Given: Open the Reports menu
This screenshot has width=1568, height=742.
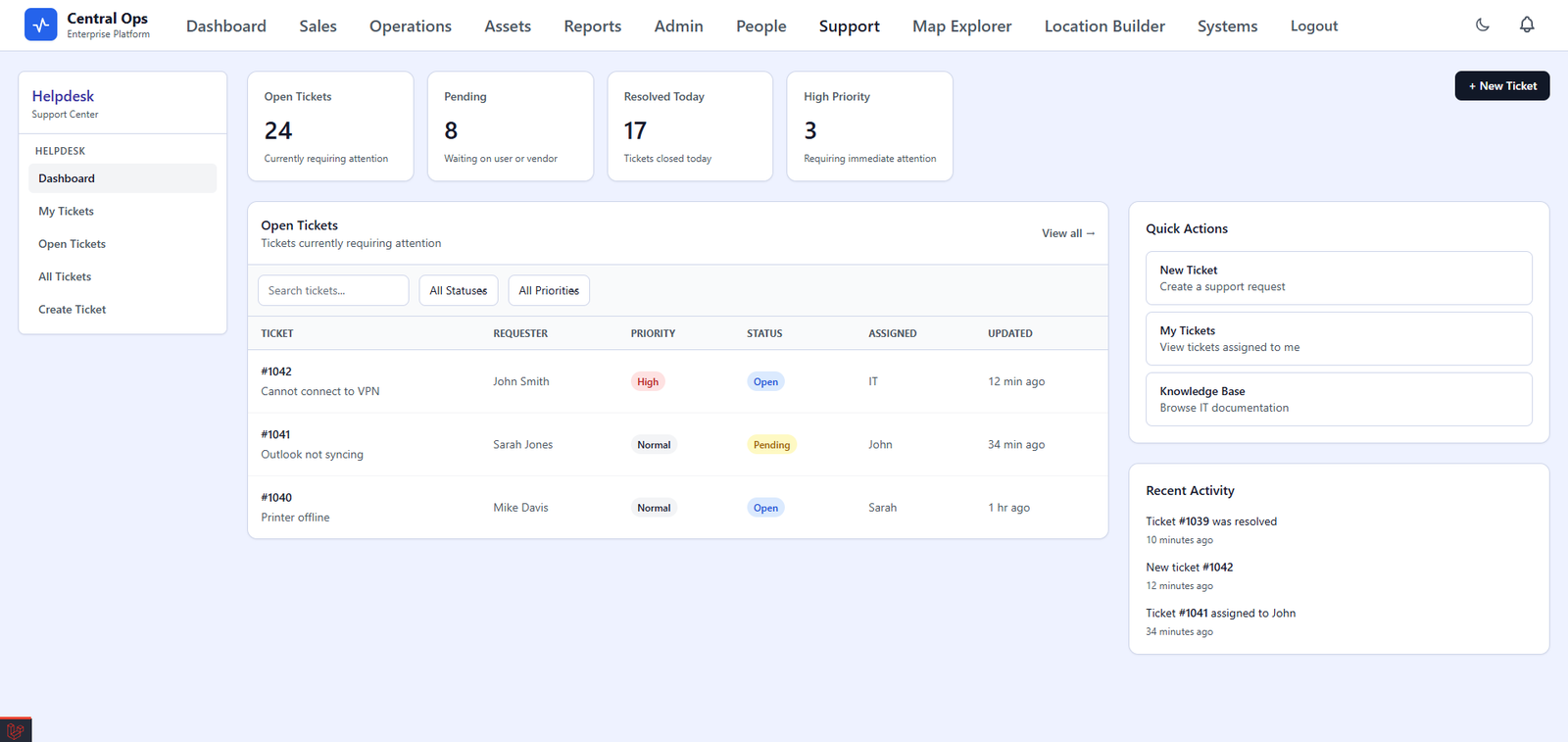Looking at the screenshot, I should (x=593, y=26).
